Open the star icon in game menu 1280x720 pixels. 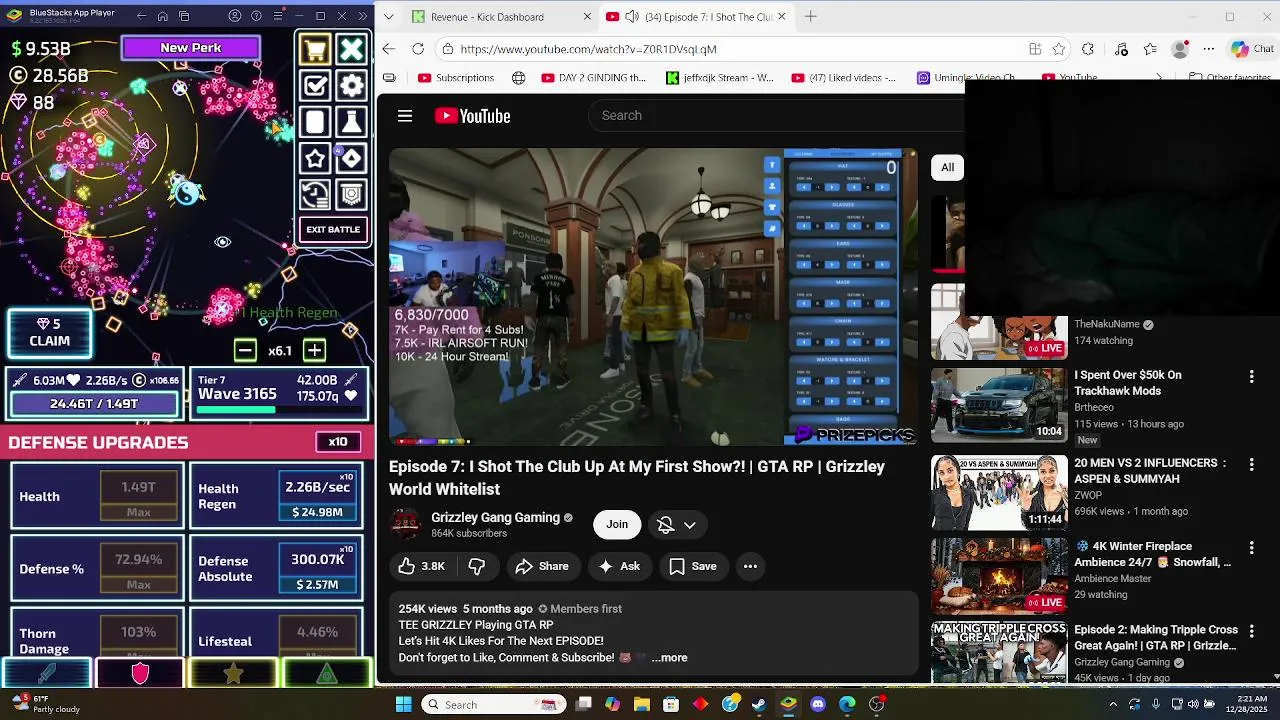315,158
